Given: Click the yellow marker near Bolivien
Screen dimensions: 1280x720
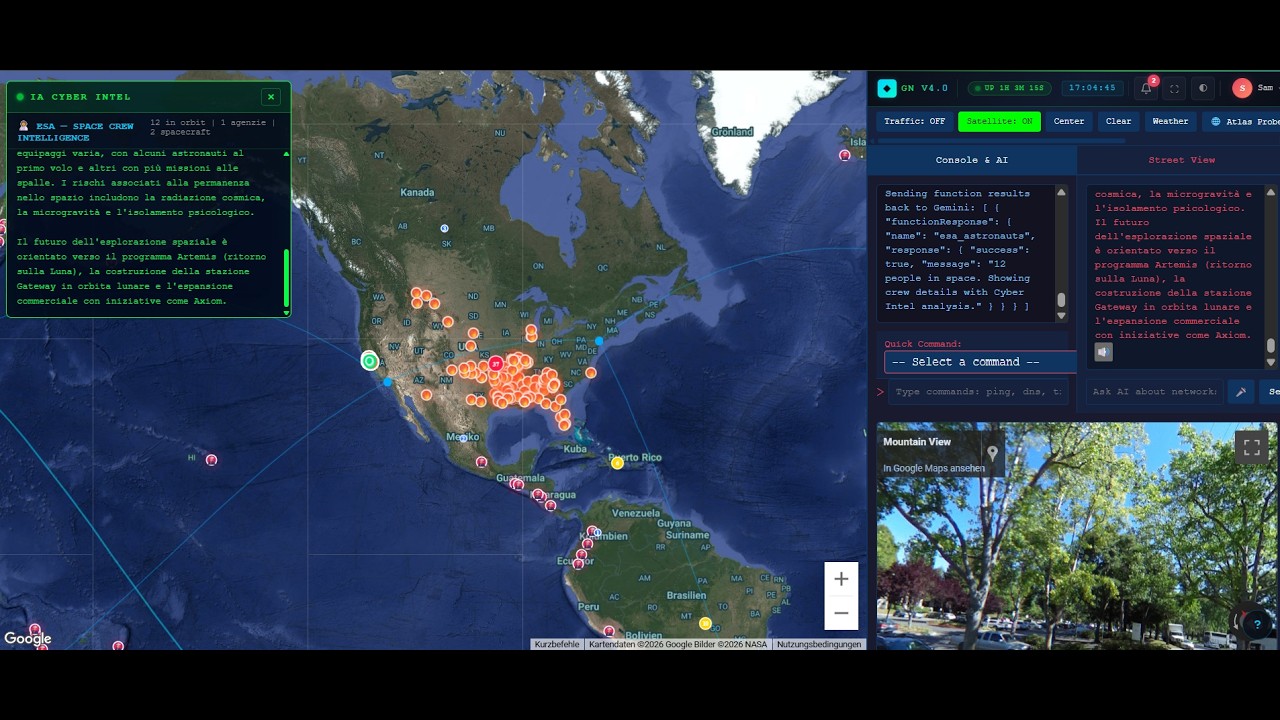Looking at the screenshot, I should [x=705, y=623].
